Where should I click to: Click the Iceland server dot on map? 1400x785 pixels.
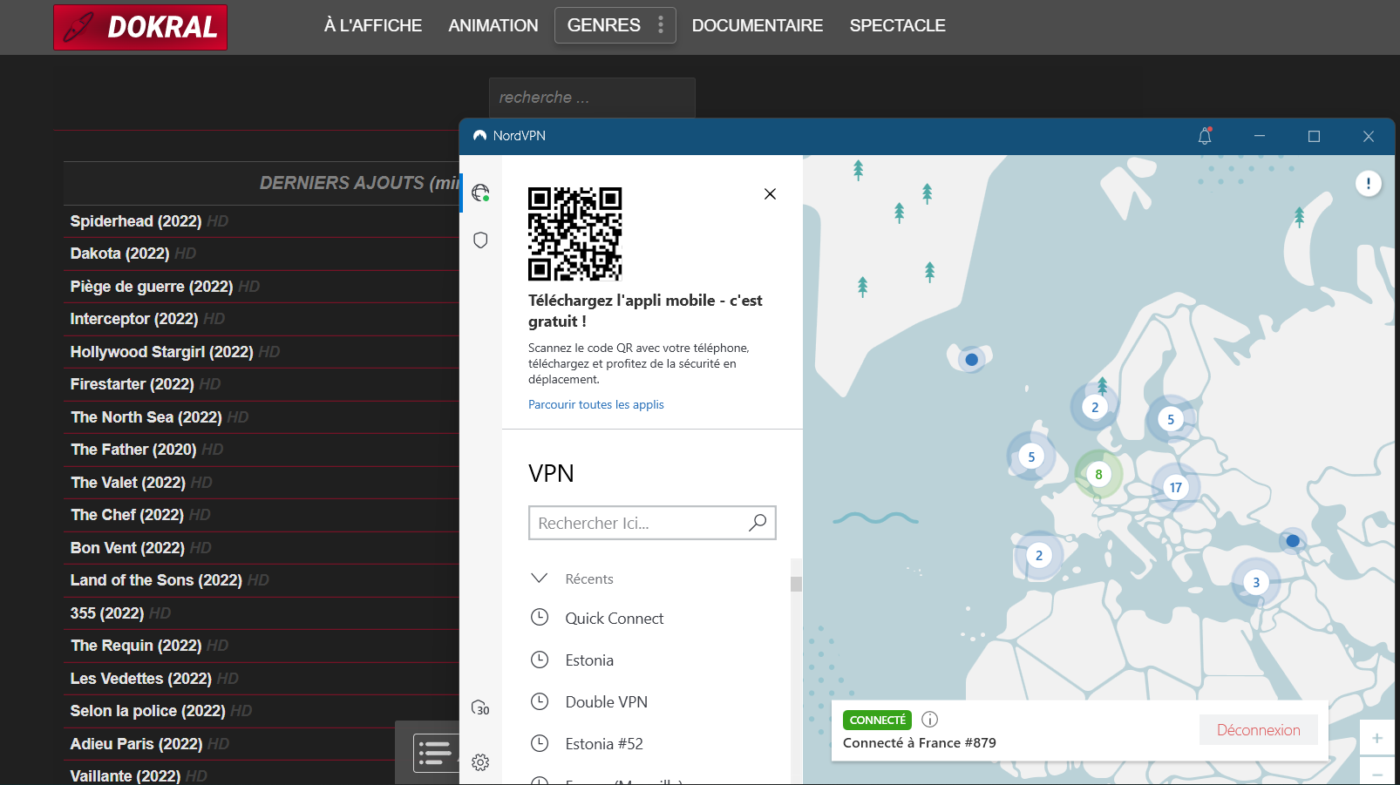point(971,359)
